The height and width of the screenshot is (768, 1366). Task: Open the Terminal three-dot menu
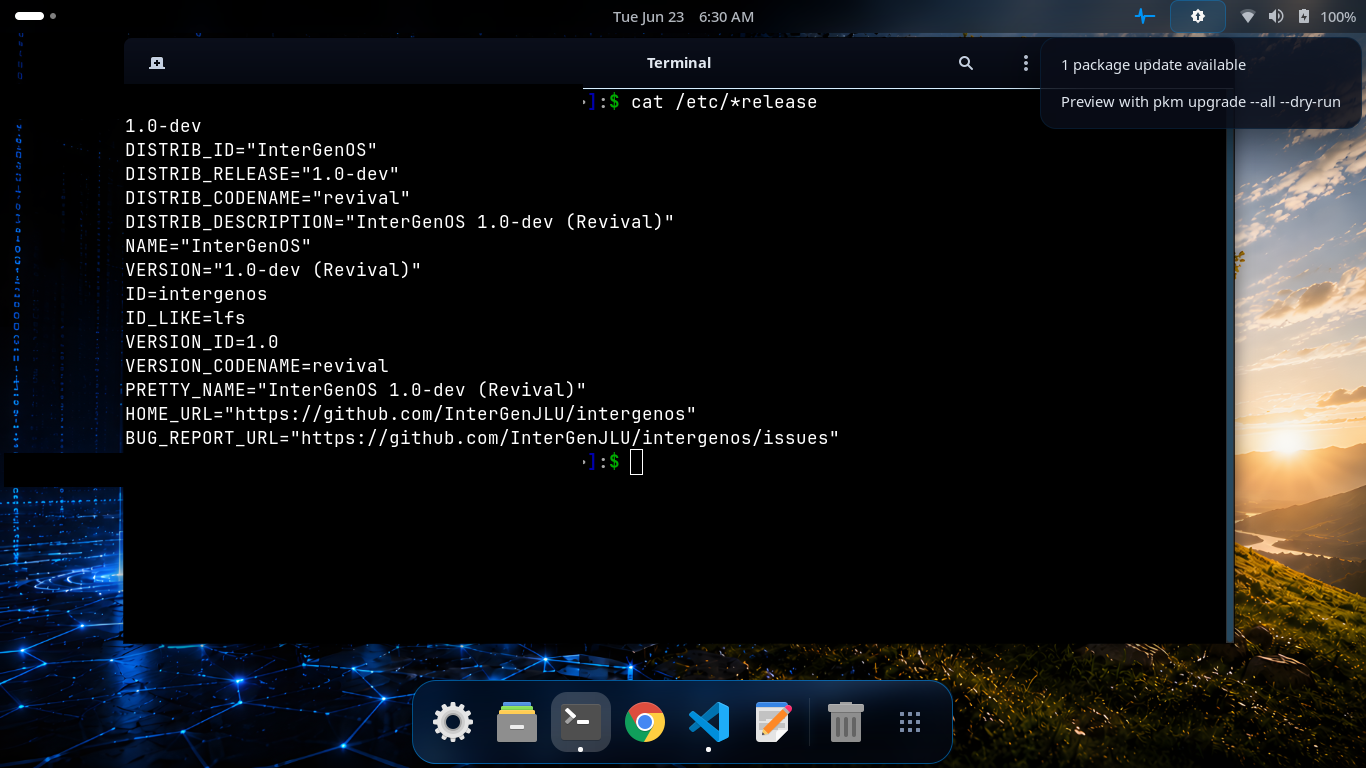[x=1025, y=63]
